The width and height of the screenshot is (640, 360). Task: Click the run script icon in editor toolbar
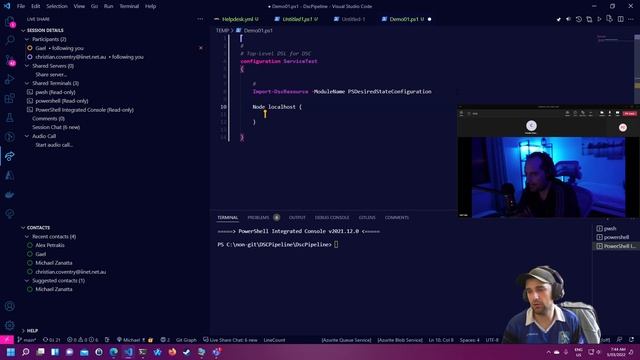point(599,19)
